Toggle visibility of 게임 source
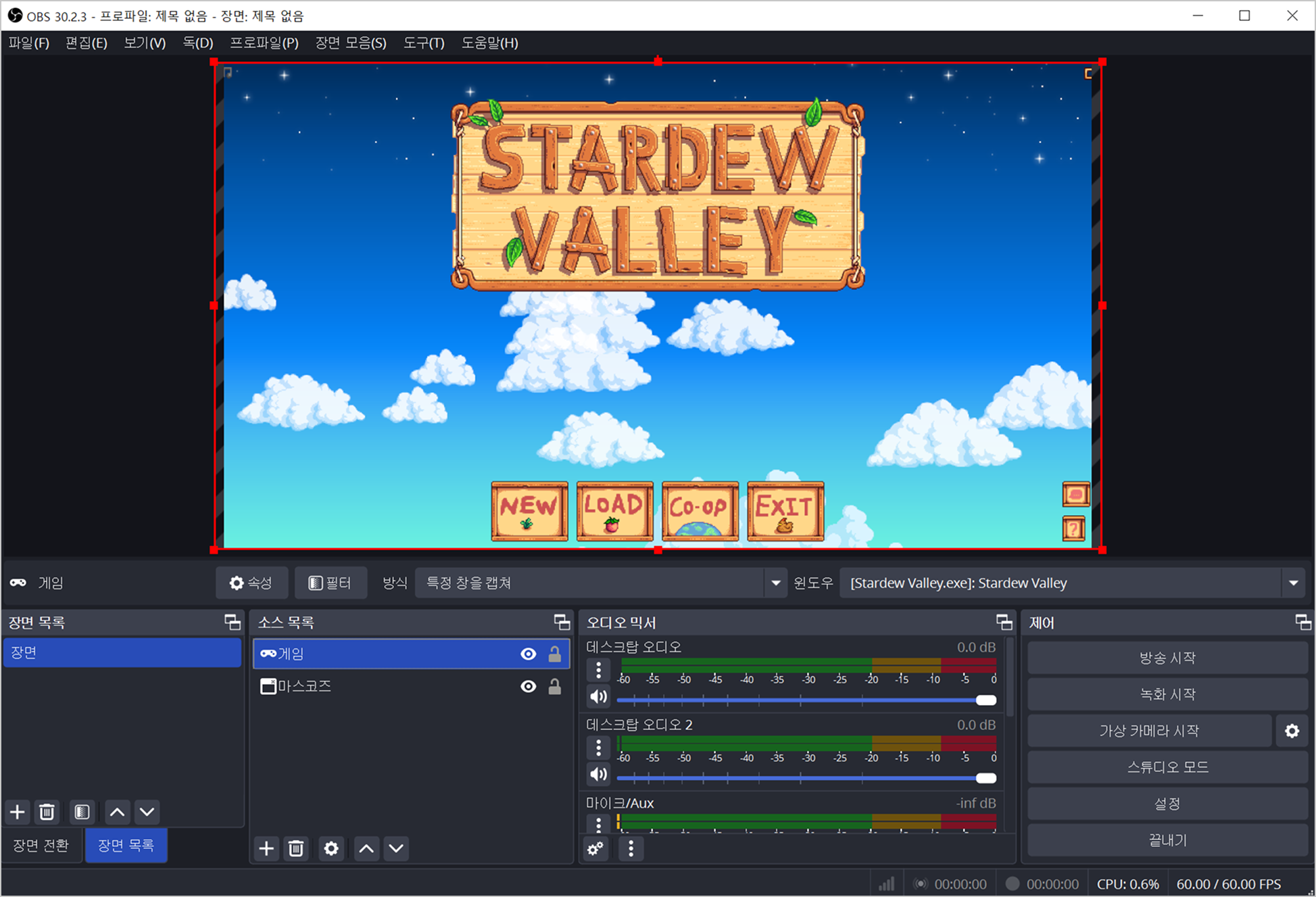Image resolution: width=1316 pixels, height=897 pixels. point(529,654)
